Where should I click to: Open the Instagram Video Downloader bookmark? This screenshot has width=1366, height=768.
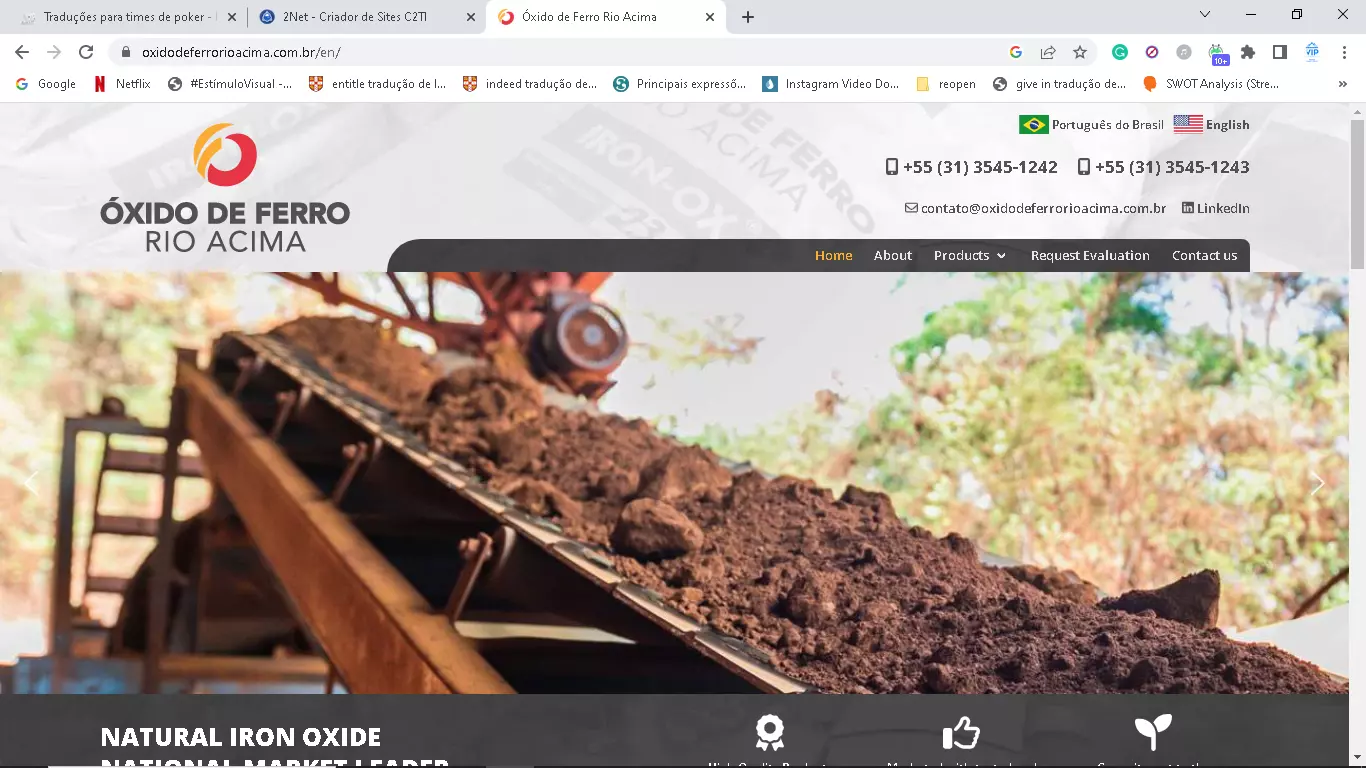tap(831, 84)
